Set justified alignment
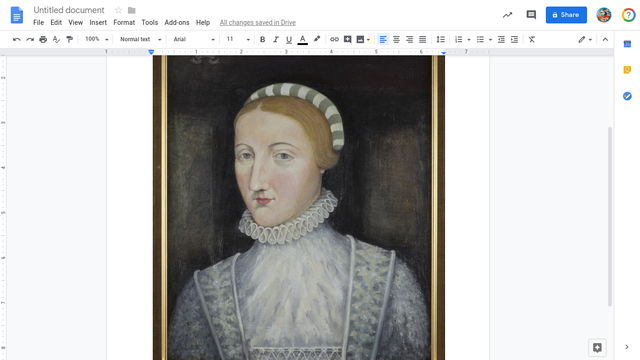Image resolution: width=640 pixels, height=360 pixels. pyautogui.click(x=422, y=40)
